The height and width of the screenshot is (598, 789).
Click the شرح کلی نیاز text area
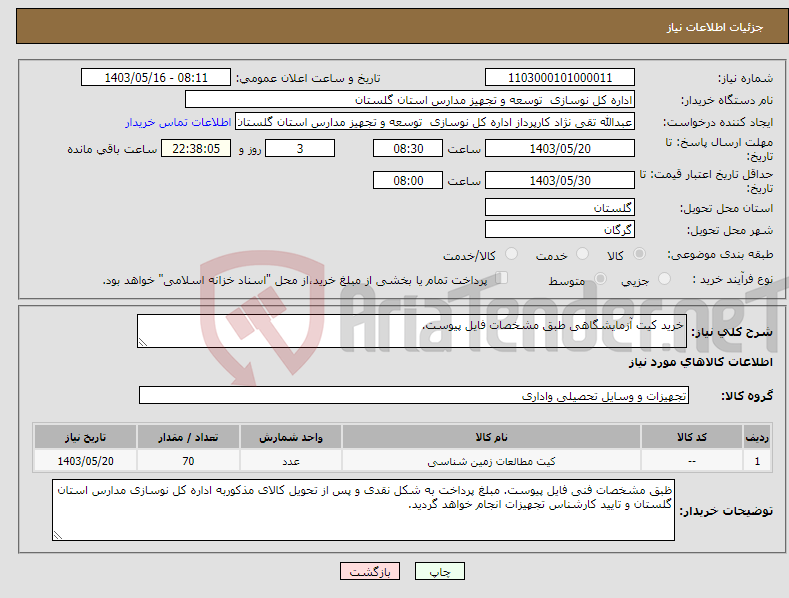pyautogui.click(x=412, y=331)
